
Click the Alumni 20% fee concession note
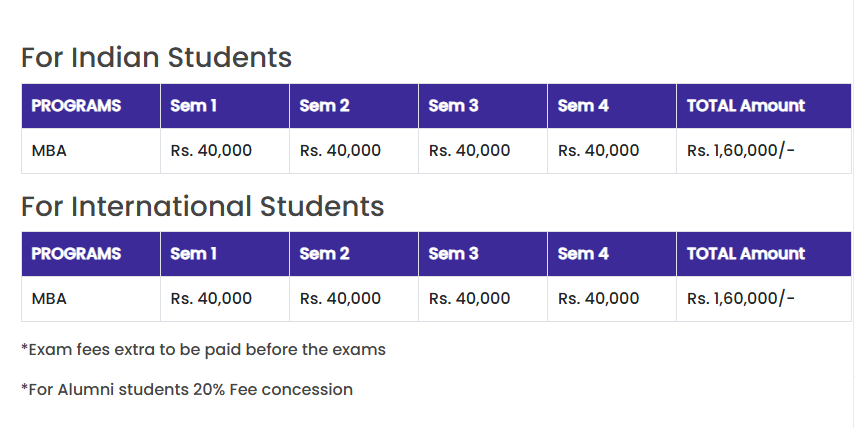pyautogui.click(x=187, y=389)
